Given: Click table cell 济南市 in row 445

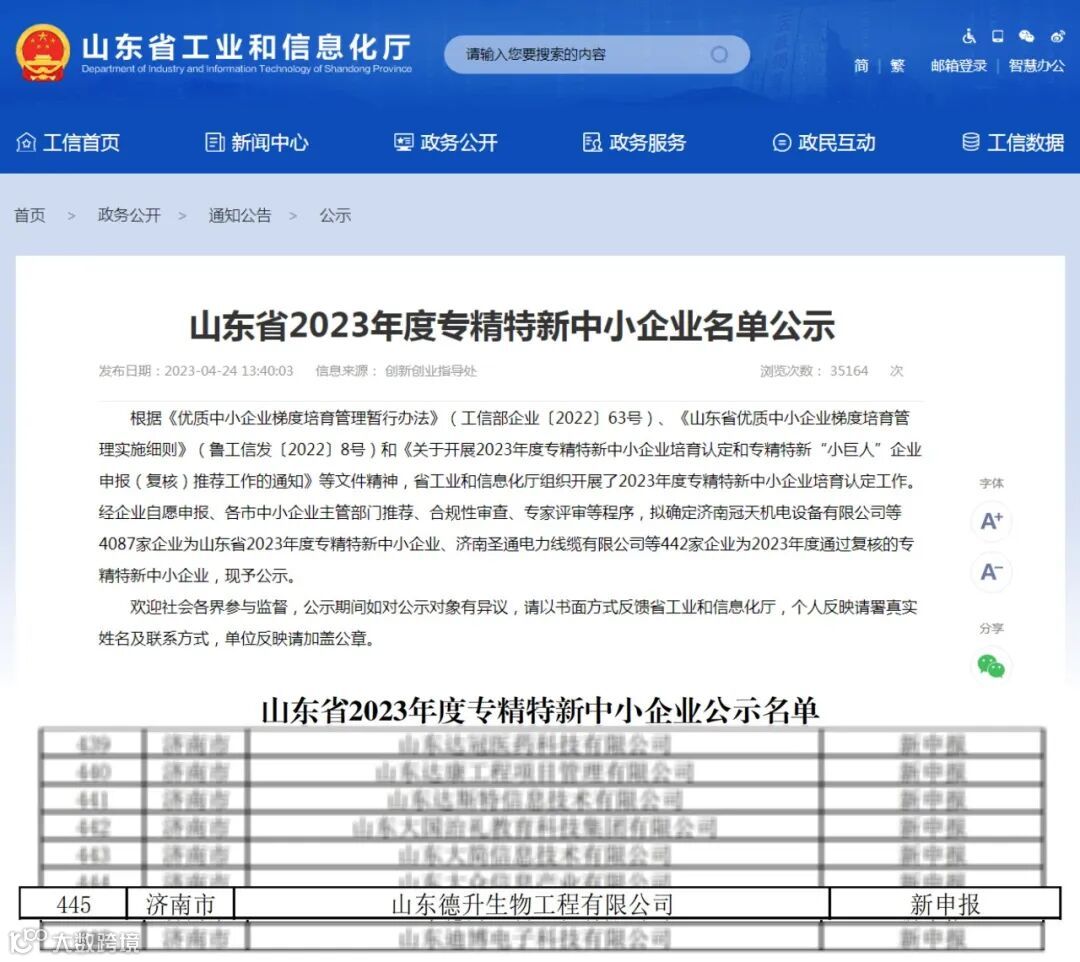Looking at the screenshot, I should [x=180, y=904].
